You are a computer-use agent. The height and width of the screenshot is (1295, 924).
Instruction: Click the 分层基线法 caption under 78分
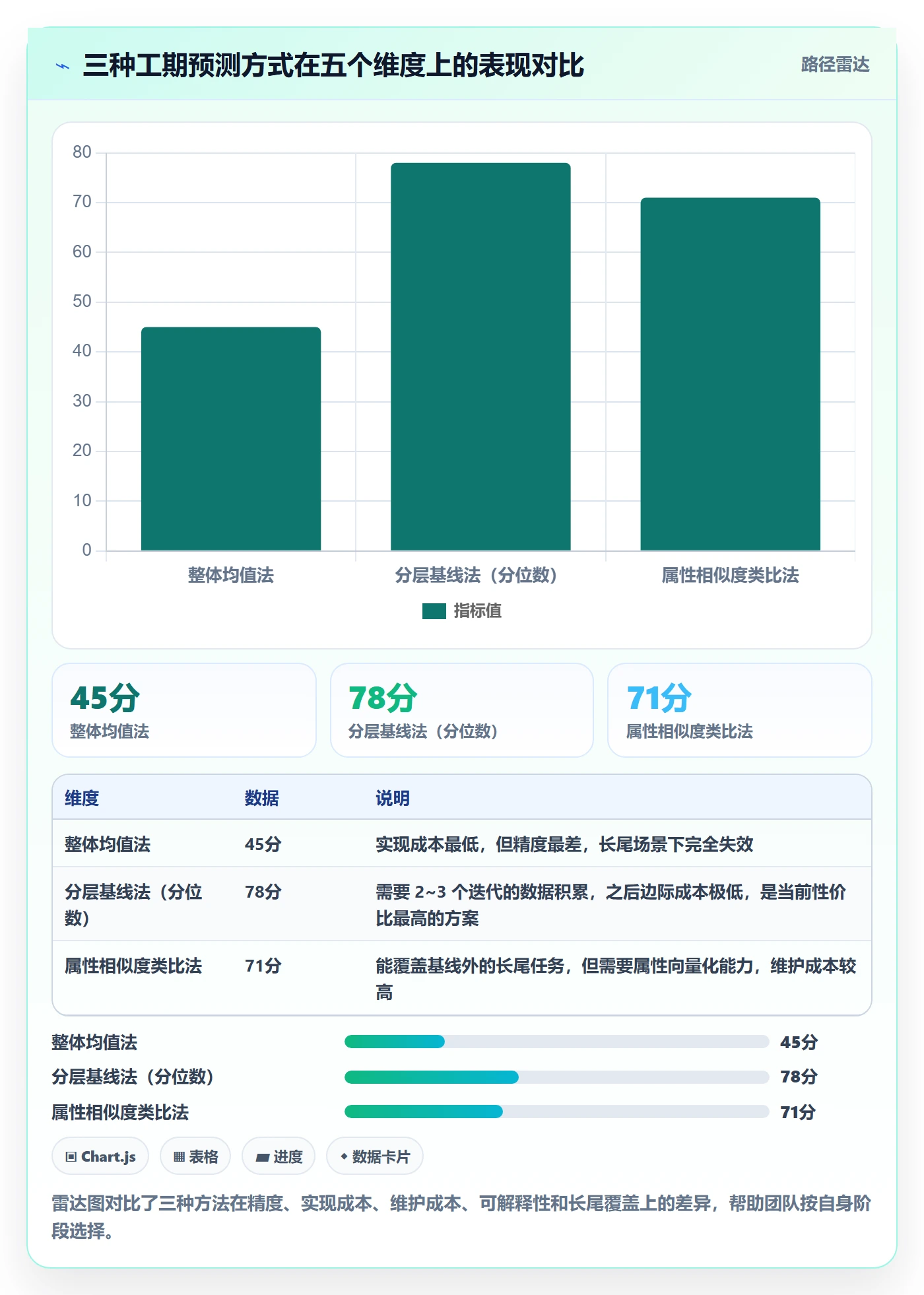pyautogui.click(x=423, y=731)
